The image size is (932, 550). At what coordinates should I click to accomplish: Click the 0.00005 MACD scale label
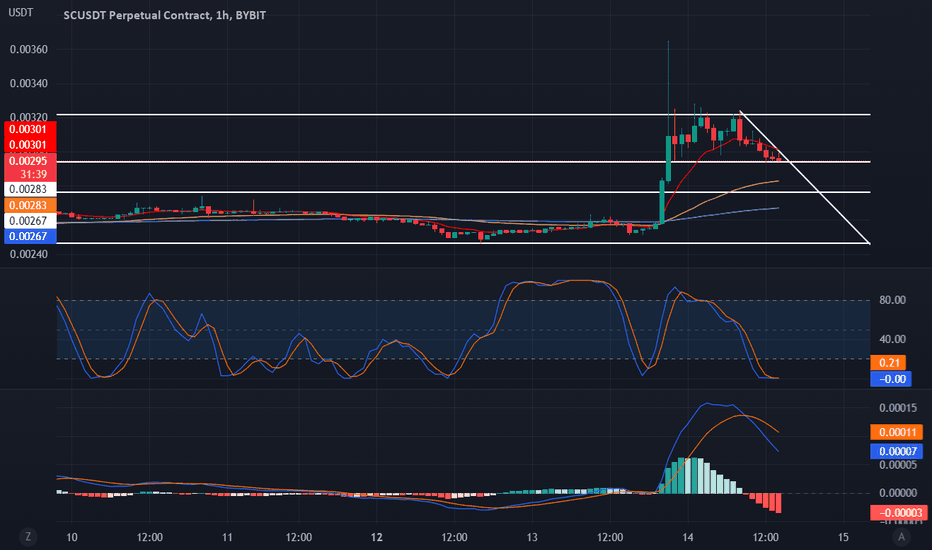898,464
